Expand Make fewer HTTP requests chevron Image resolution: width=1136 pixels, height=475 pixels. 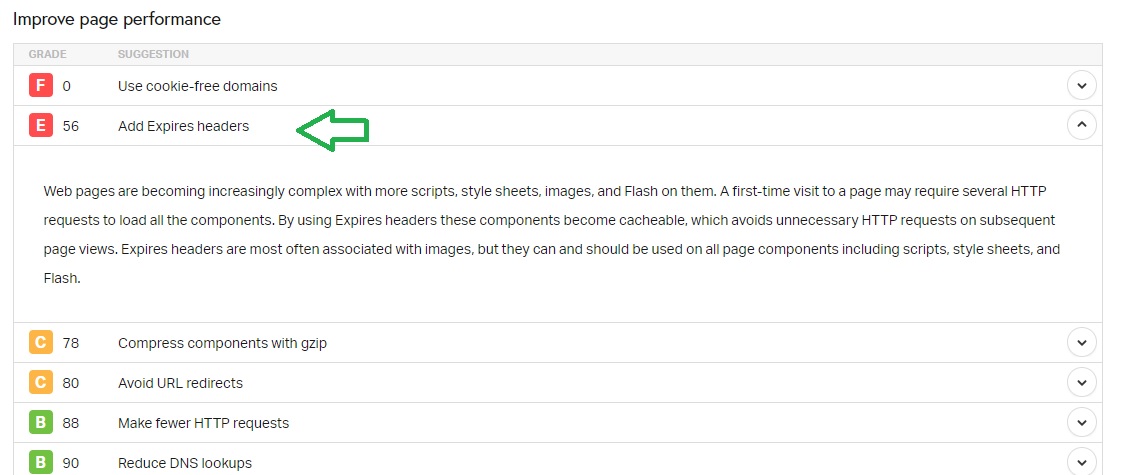1082,422
